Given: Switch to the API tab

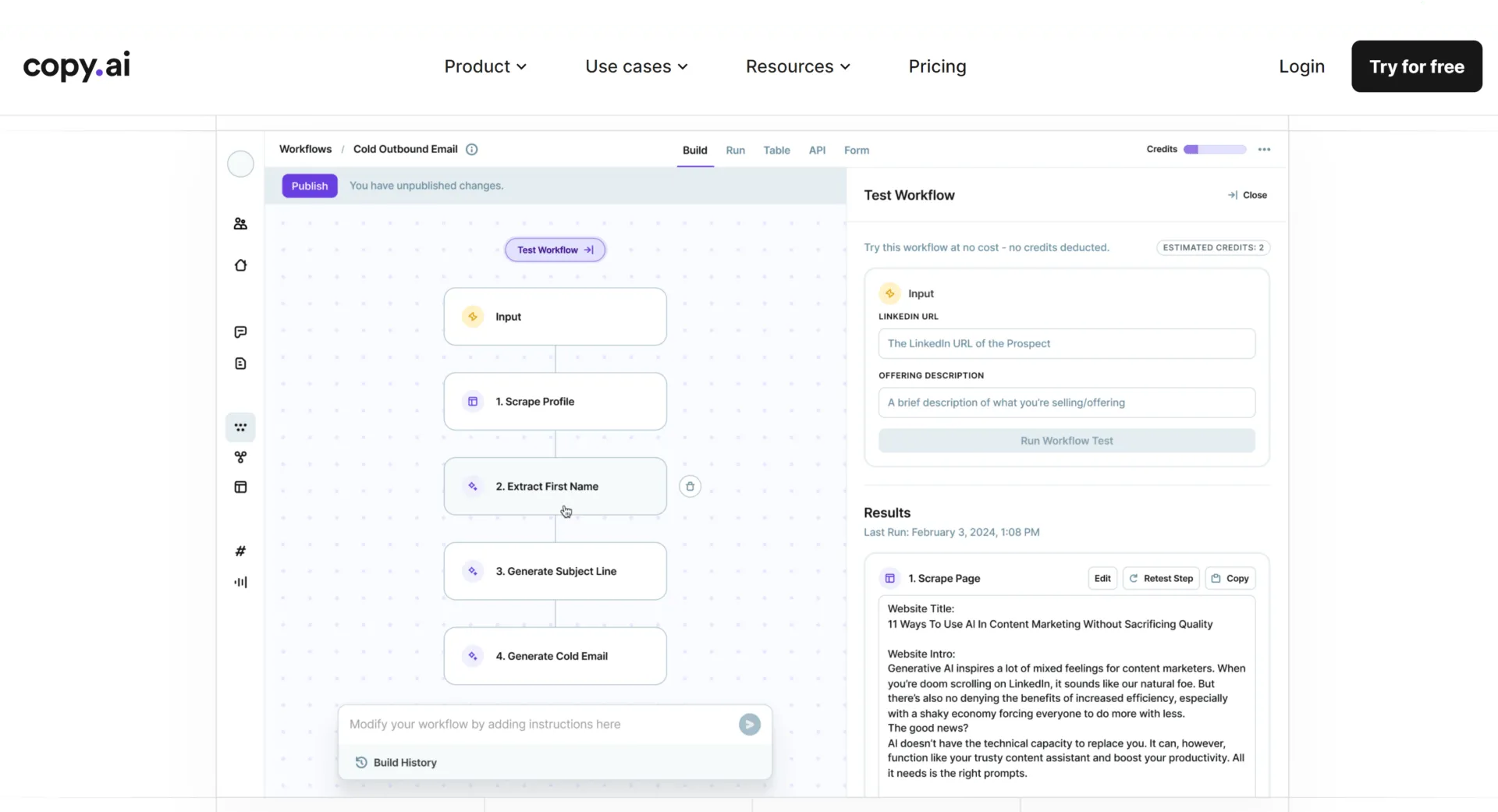Looking at the screenshot, I should (817, 150).
